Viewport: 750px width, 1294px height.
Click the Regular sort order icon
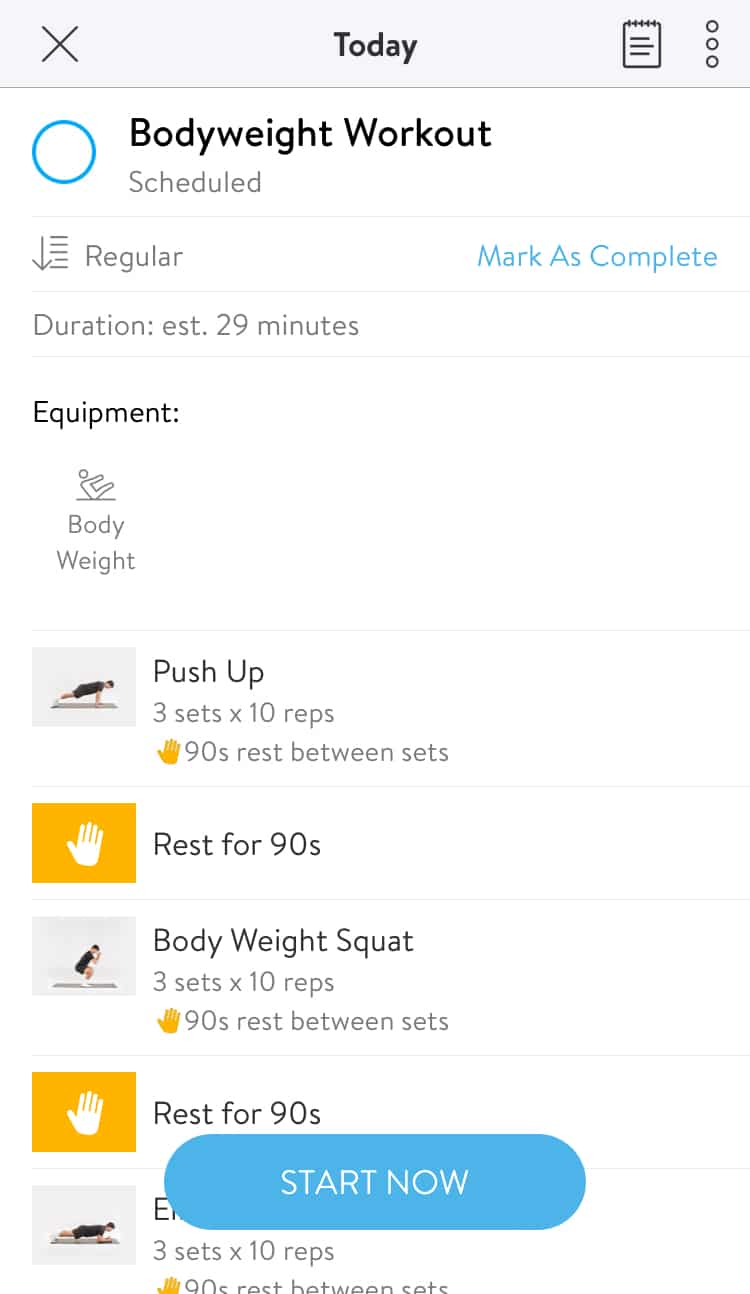[51, 255]
